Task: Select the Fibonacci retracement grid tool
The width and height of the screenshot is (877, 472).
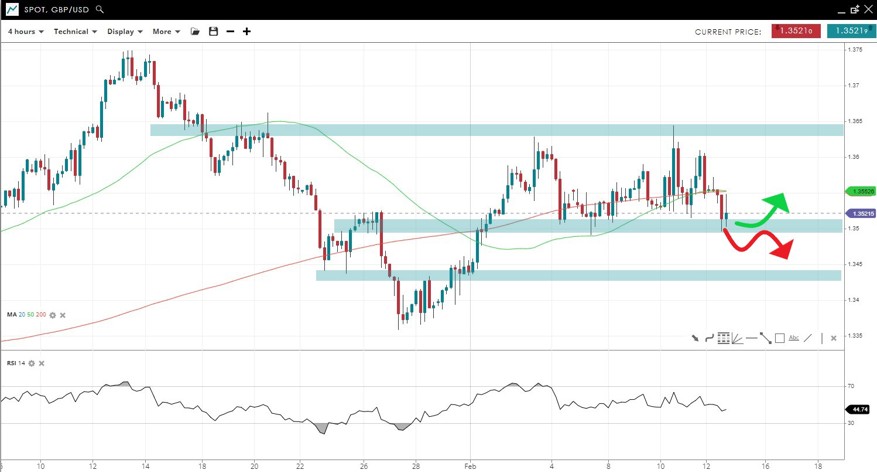Action: [x=723, y=338]
